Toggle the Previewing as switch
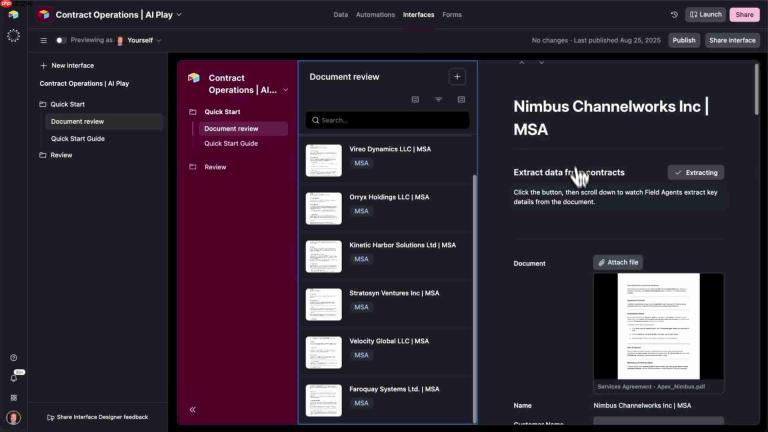The width and height of the screenshot is (768, 432). click(61, 40)
